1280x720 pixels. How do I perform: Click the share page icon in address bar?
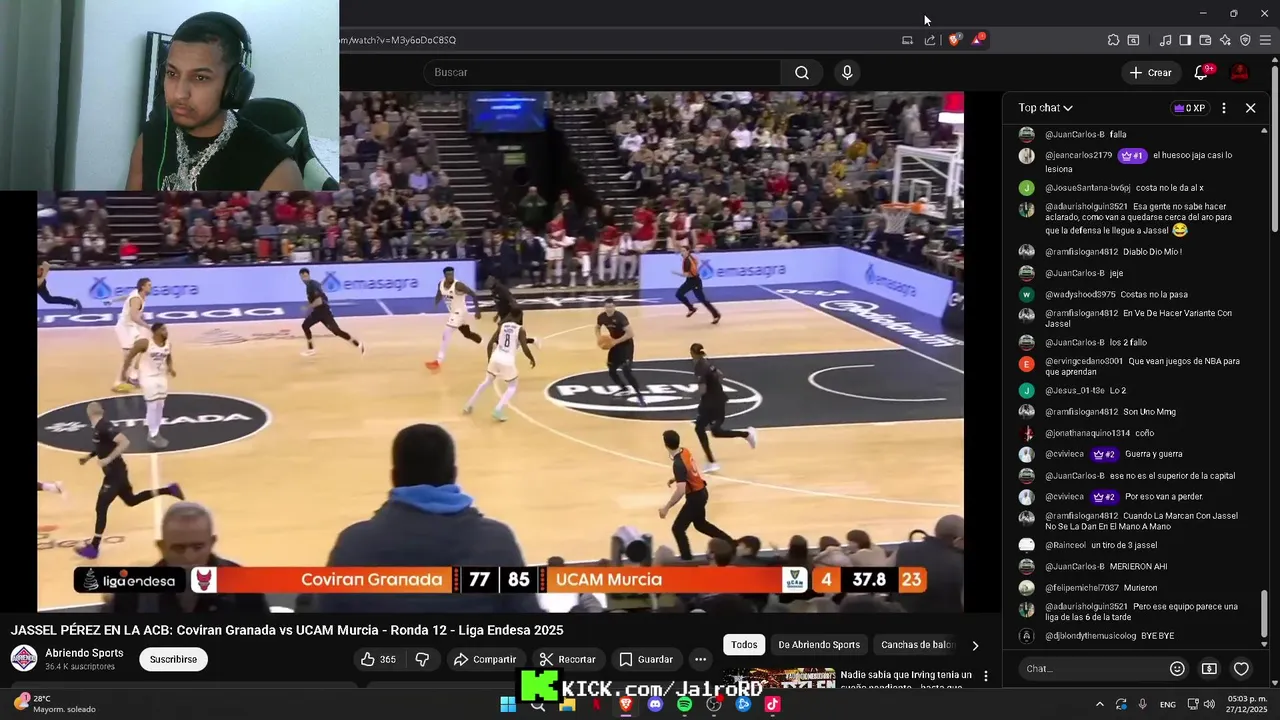click(x=930, y=40)
